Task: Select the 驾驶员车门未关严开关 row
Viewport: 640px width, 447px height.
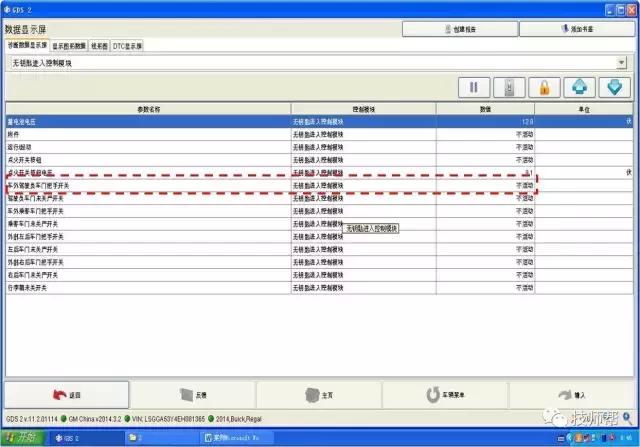Action: click(319, 198)
